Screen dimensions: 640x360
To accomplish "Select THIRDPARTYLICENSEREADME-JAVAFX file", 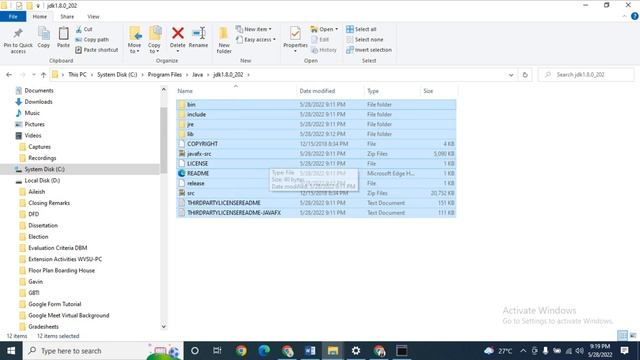I will click(316, 213).
